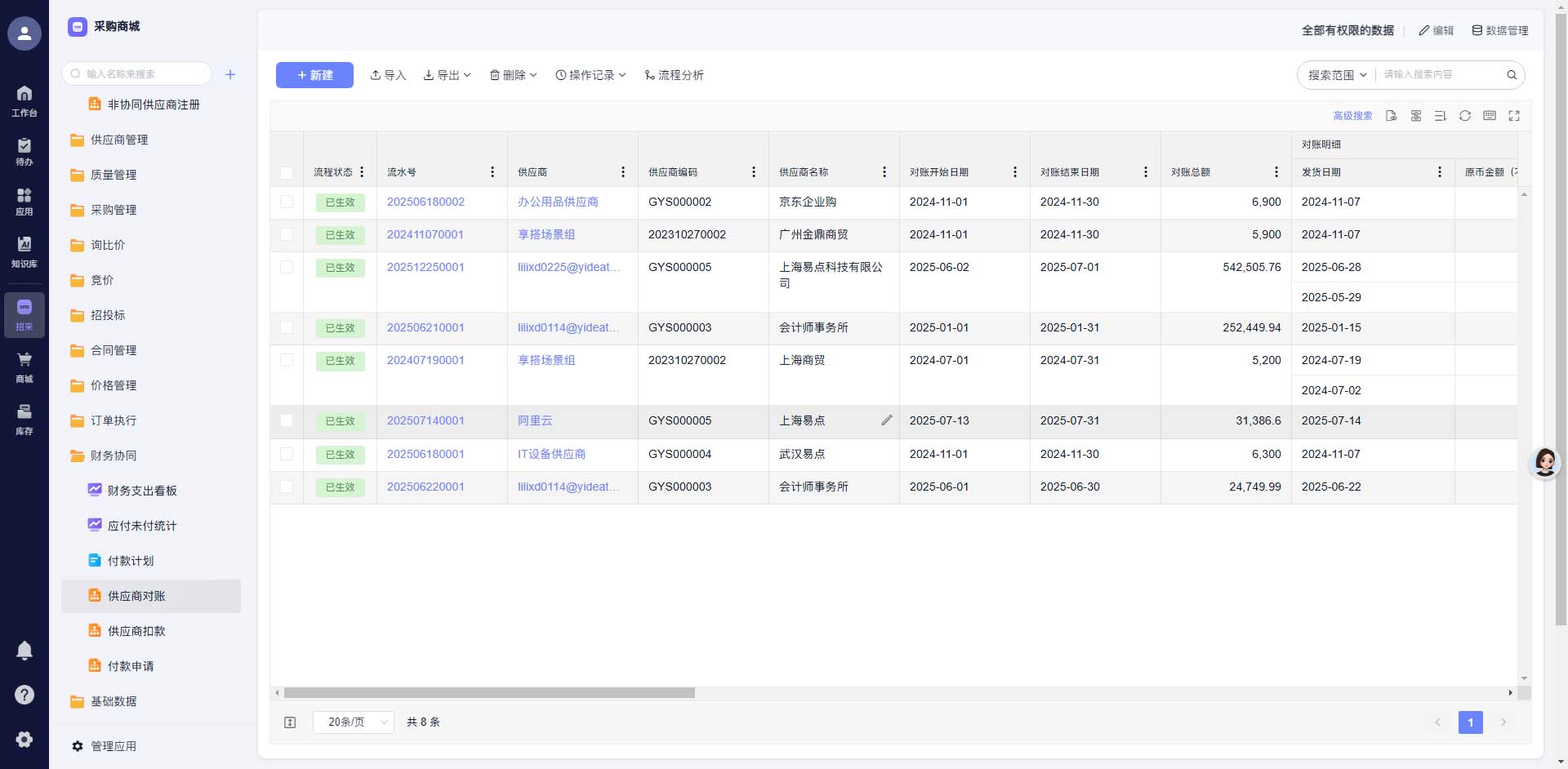Select checkbox for row 202507140001

pyautogui.click(x=287, y=420)
